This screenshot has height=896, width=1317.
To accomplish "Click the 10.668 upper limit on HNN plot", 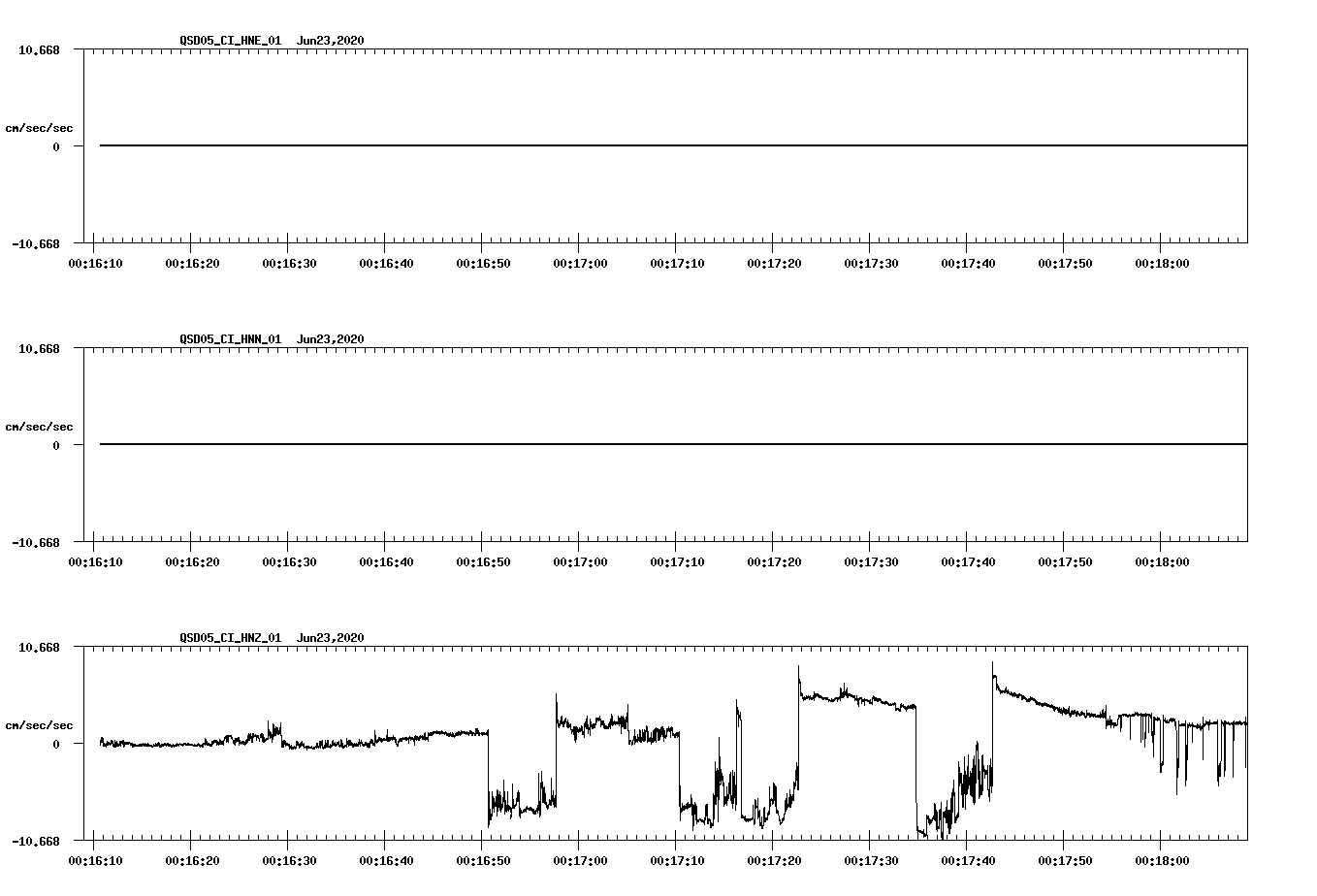I will coord(39,348).
